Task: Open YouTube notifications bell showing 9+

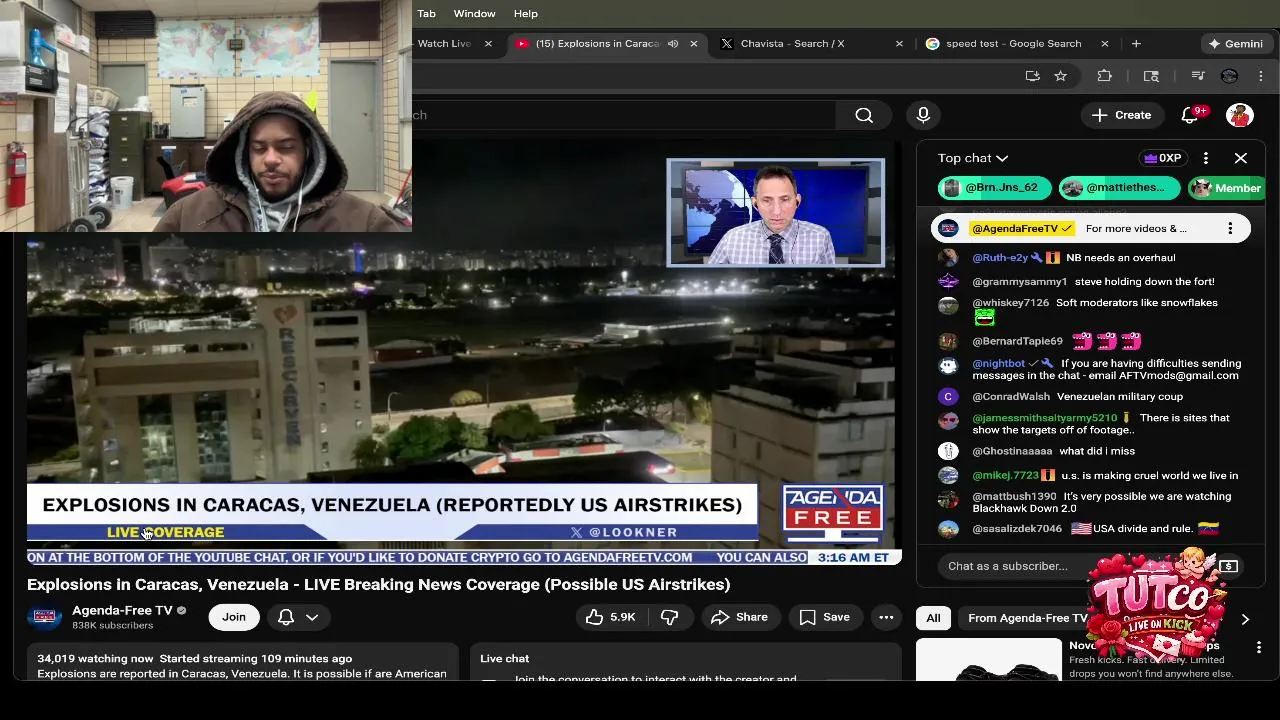Action: (1190, 115)
